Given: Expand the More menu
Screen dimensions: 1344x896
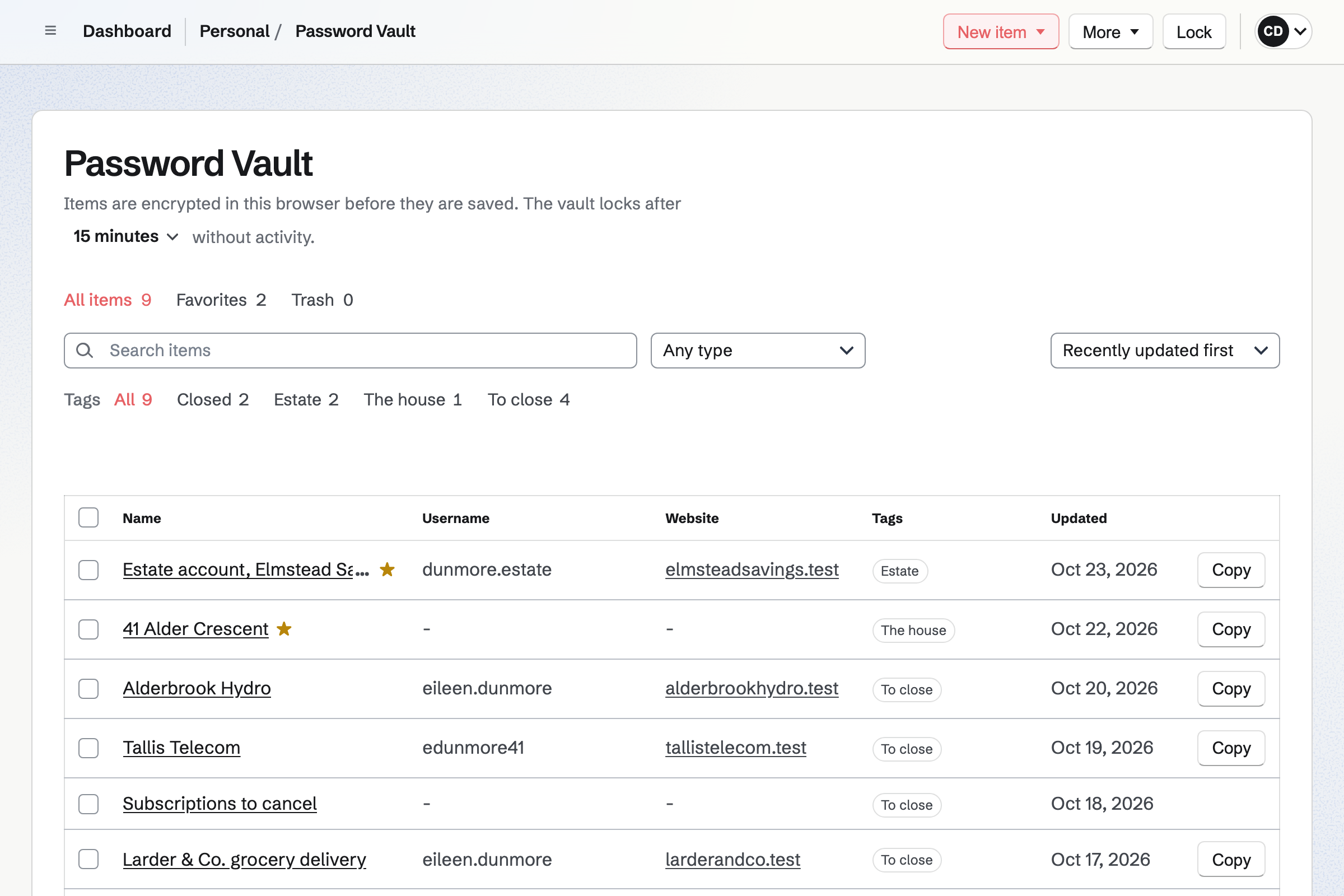Looking at the screenshot, I should click(x=1110, y=31).
